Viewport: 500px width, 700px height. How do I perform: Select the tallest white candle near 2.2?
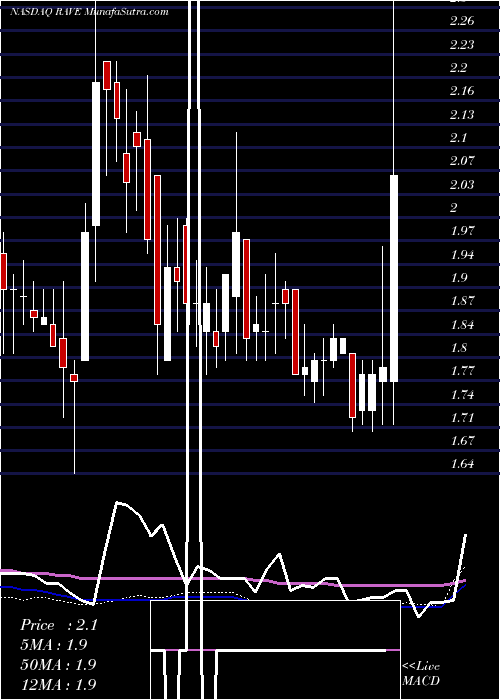coord(96,154)
